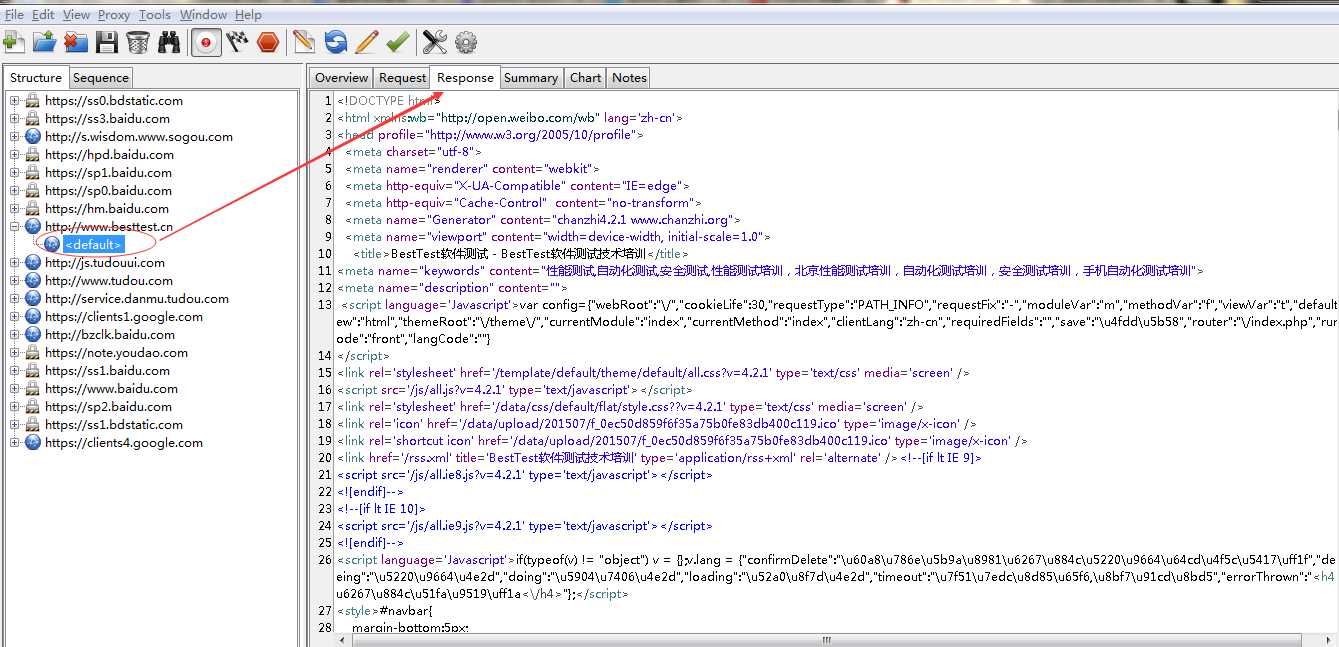Collapse the http://www.besttest.cn node
Image resolution: width=1339 pixels, height=647 pixels.
(x=14, y=227)
